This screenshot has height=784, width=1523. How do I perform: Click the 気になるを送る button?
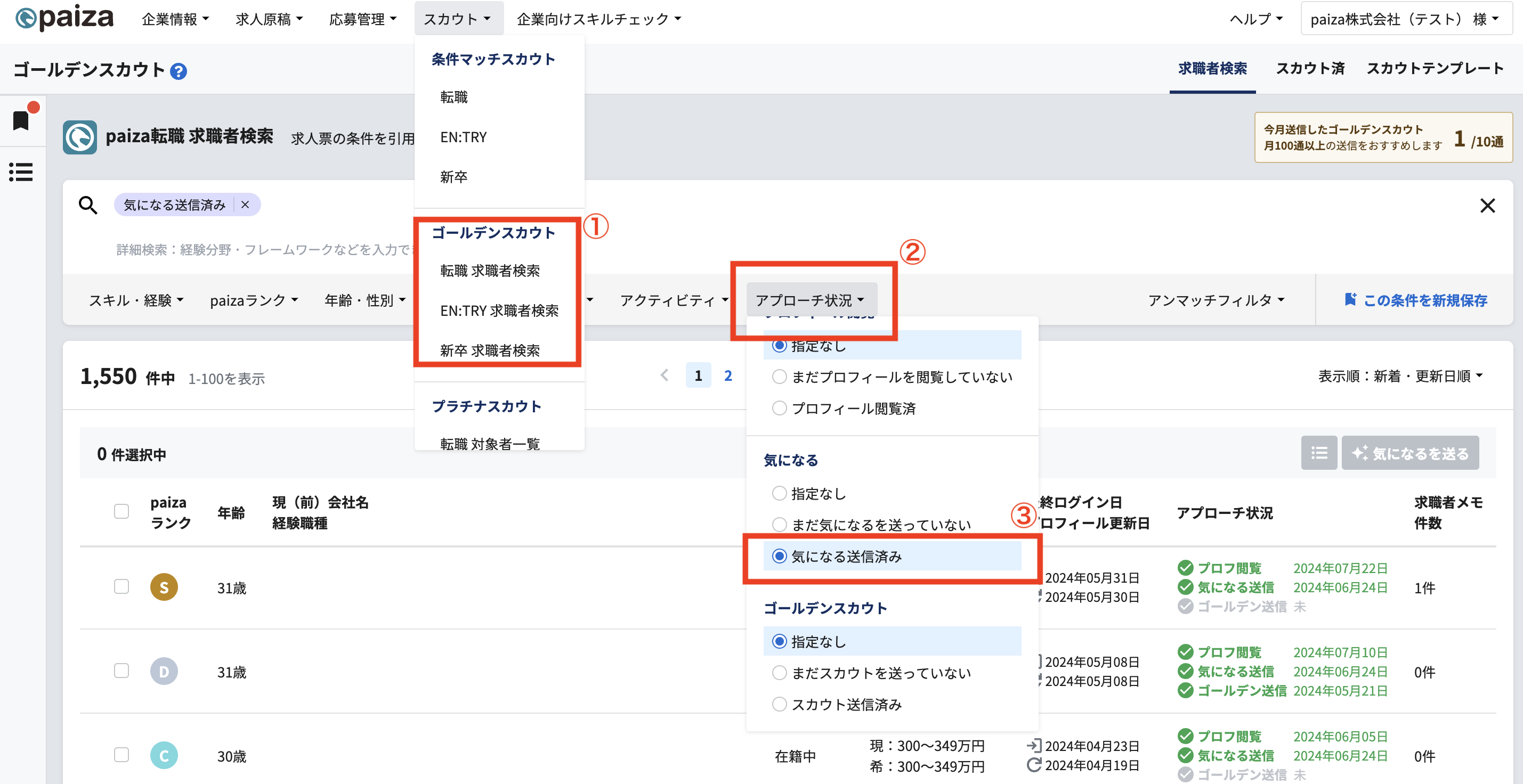[1410, 453]
